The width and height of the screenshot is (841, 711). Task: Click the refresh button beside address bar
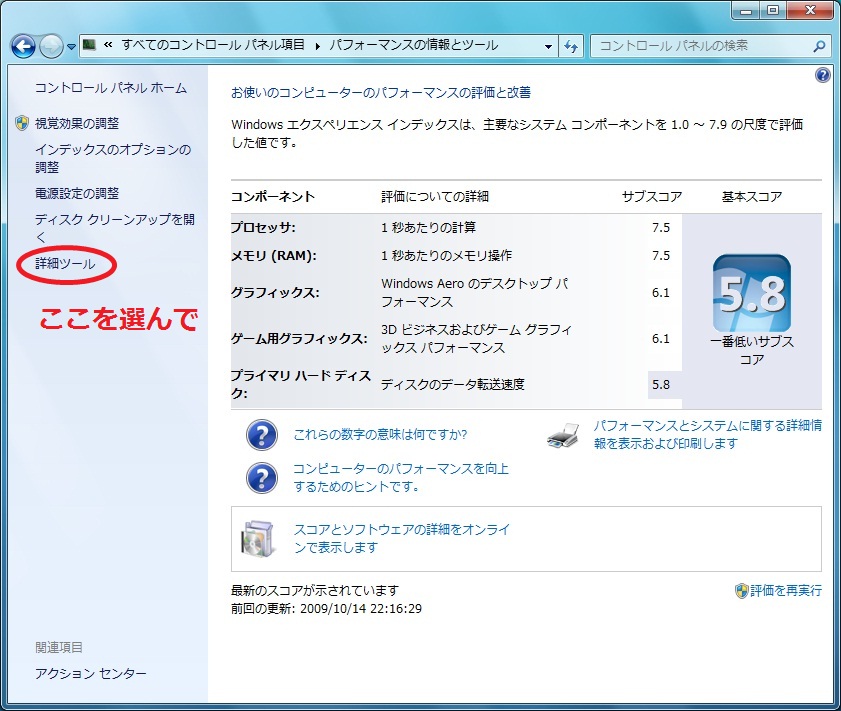(572, 47)
